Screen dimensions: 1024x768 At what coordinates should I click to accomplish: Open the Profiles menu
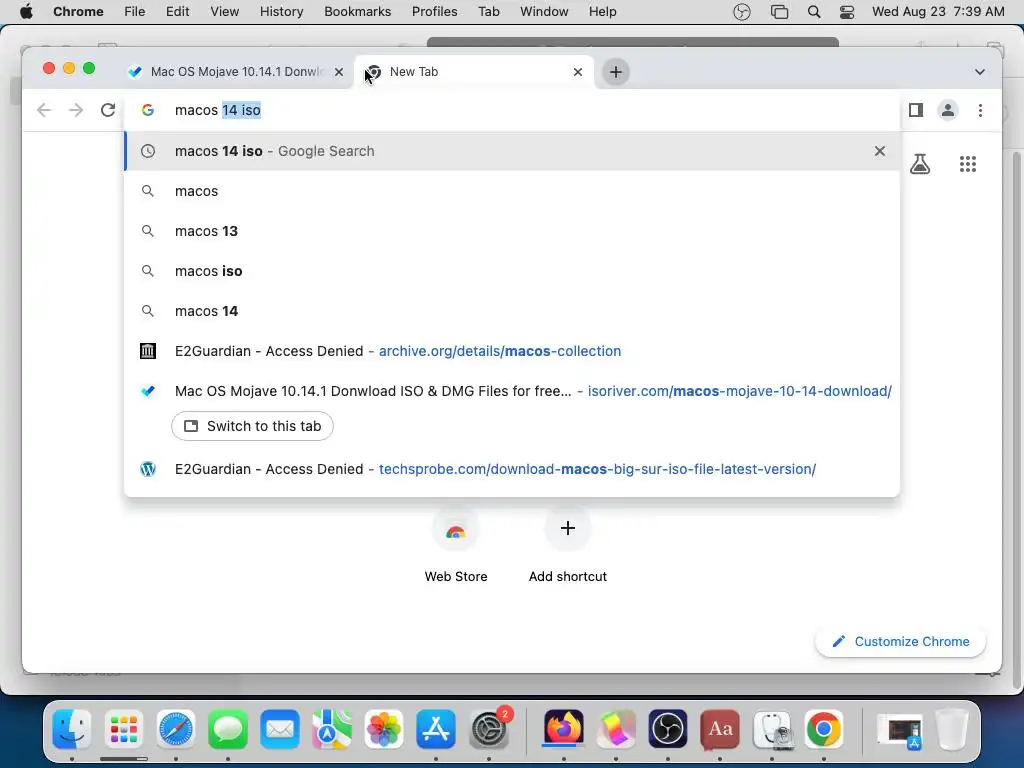click(x=434, y=12)
